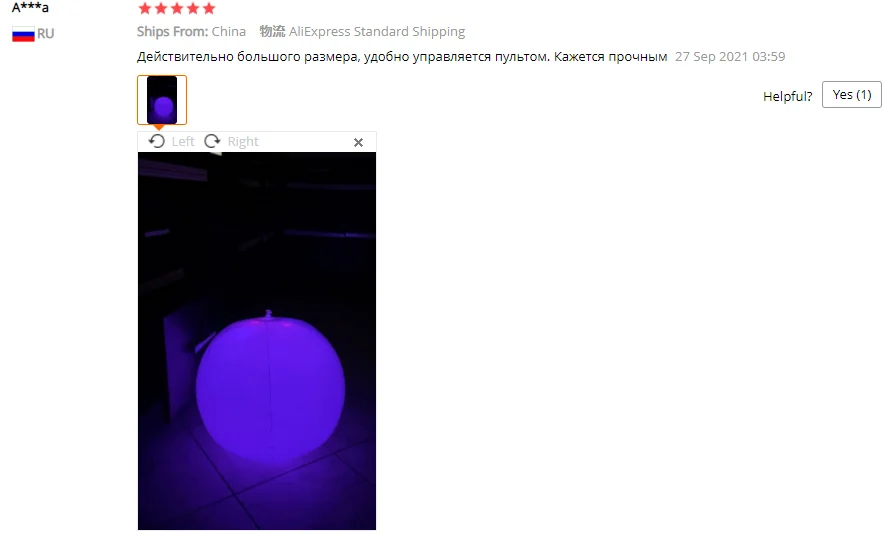This screenshot has width=884, height=535.
Task: Click the 27 Sep 2021 review date
Action: tap(730, 56)
